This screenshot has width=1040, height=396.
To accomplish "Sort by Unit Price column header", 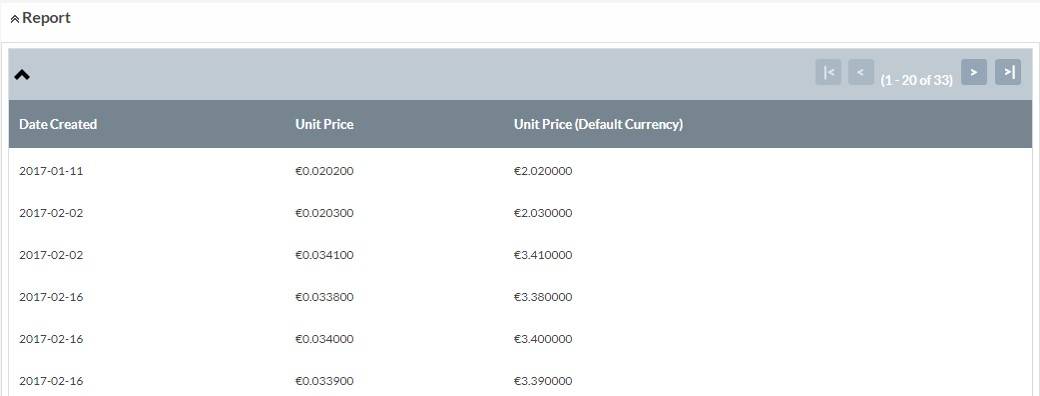I will point(324,124).
